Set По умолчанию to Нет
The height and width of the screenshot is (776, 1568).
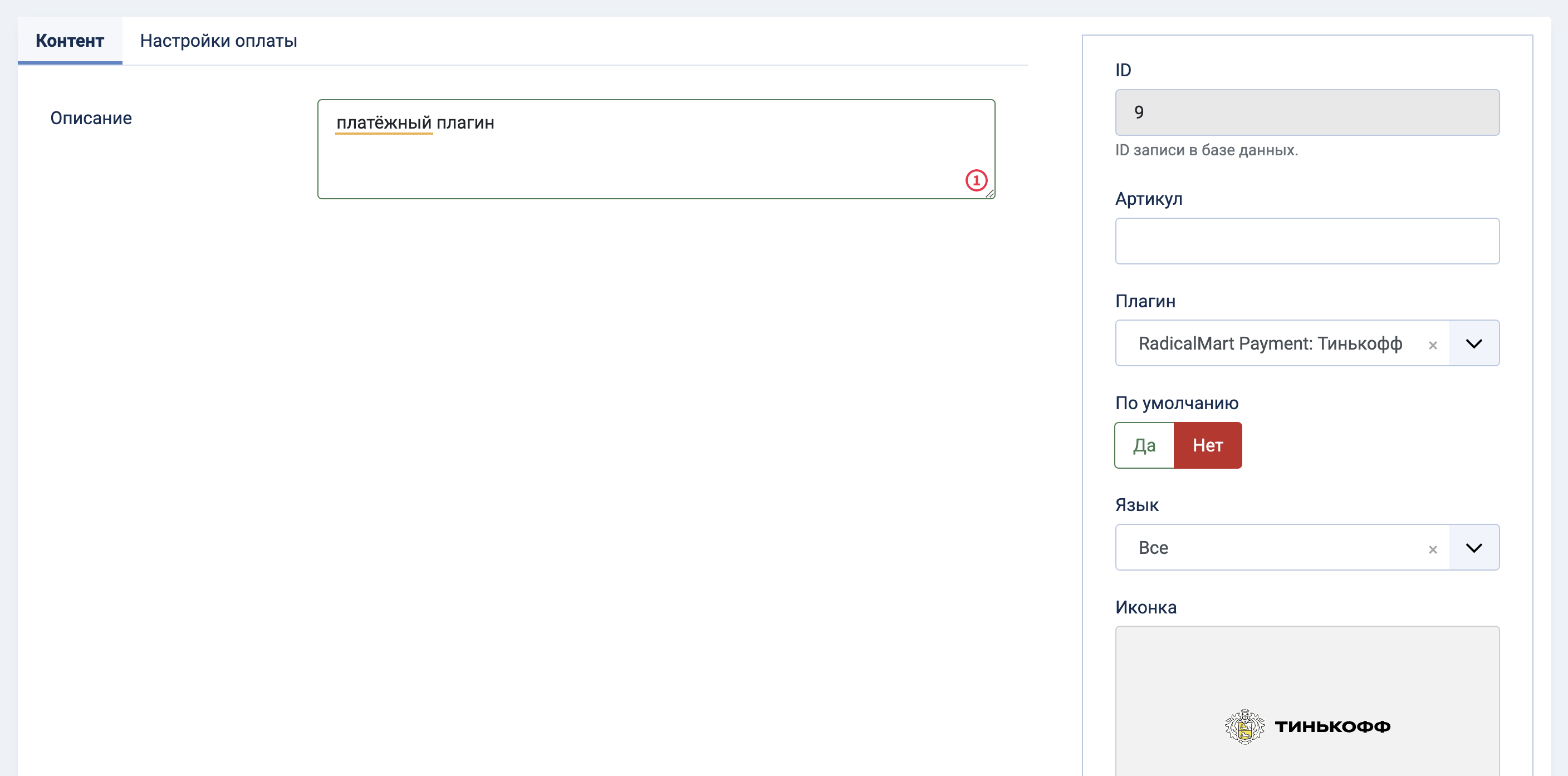[x=1207, y=445]
